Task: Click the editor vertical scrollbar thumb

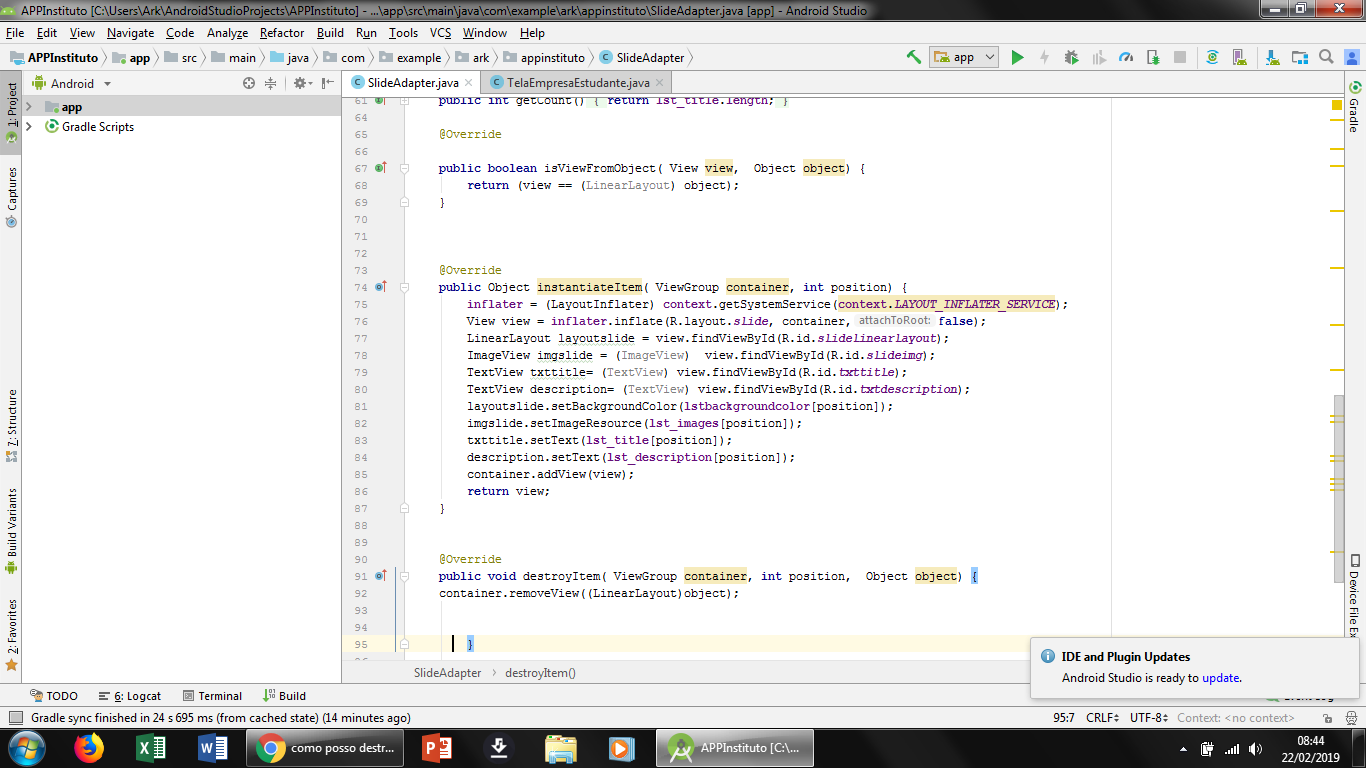Action: (x=1338, y=488)
